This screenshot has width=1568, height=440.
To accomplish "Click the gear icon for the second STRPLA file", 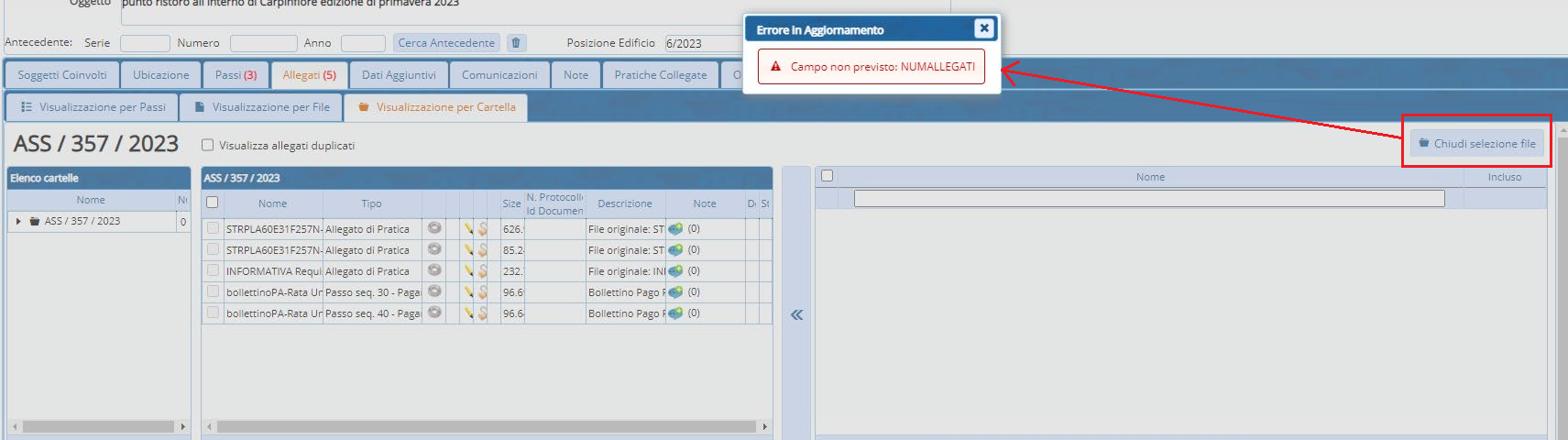I will 434,249.
